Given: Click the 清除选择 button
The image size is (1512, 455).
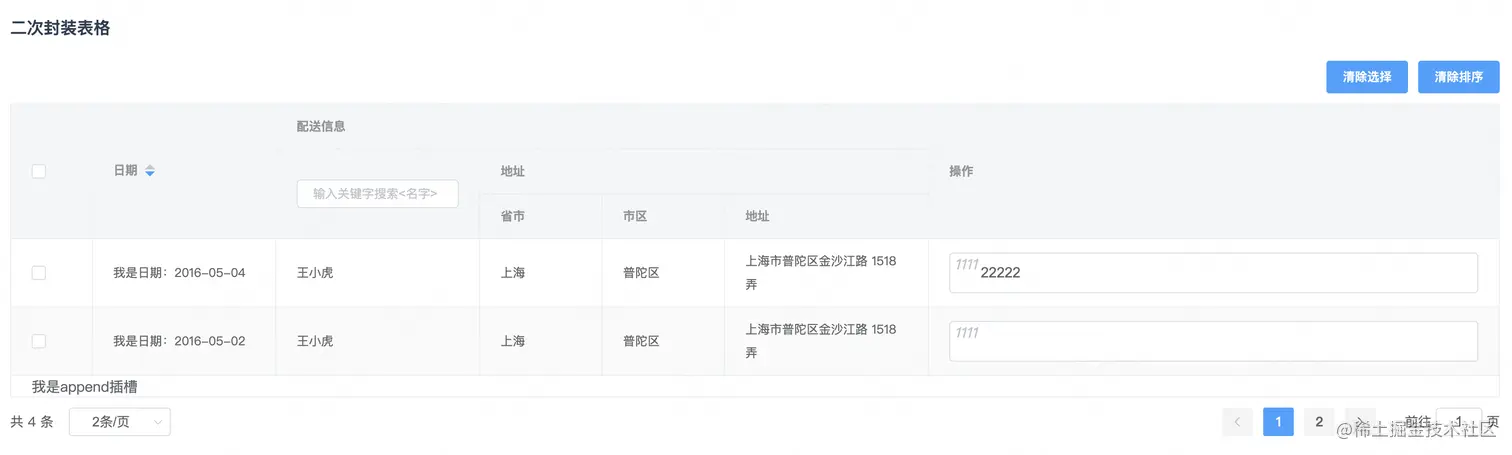Looking at the screenshot, I should [1367, 77].
